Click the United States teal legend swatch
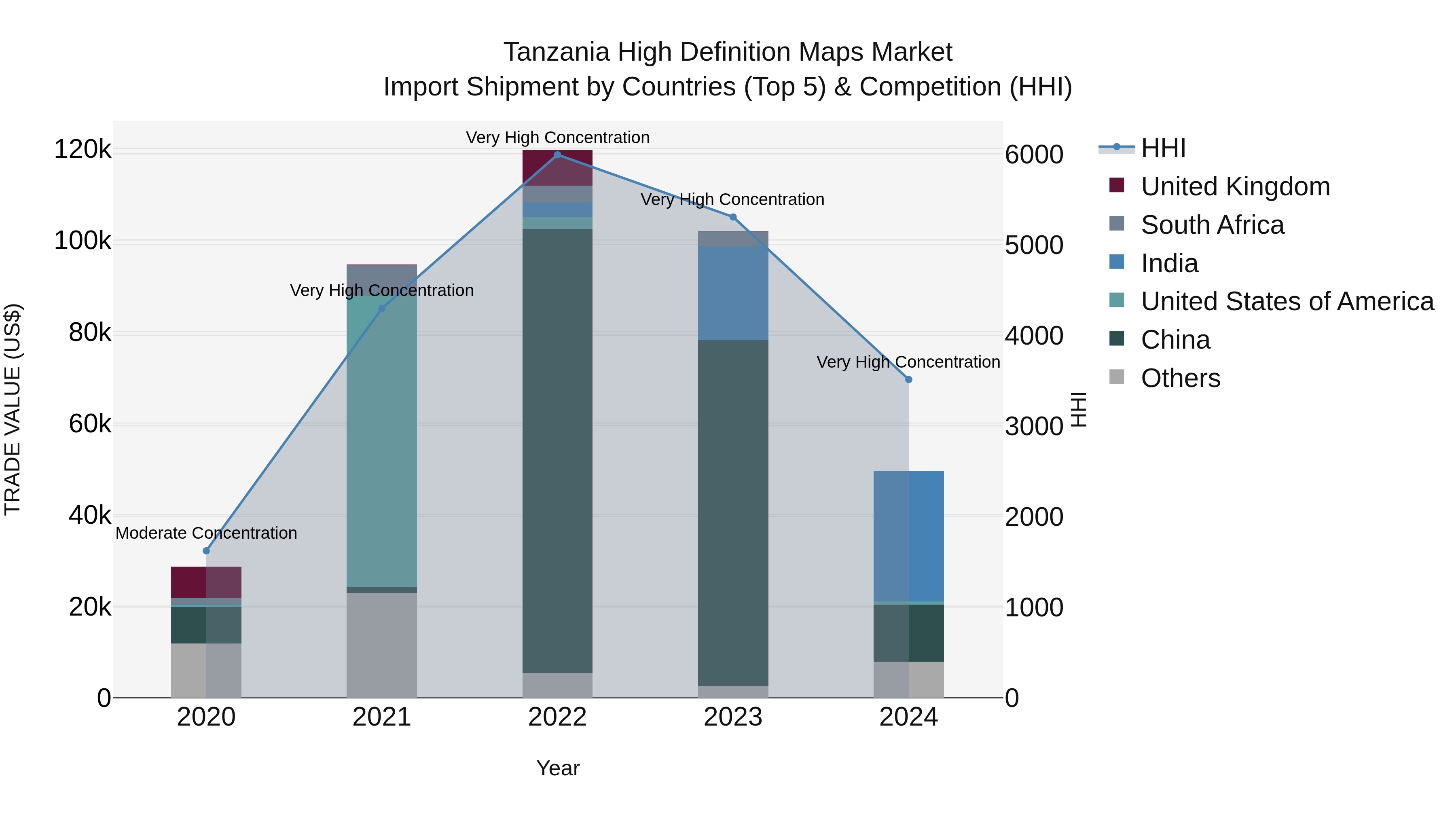This screenshot has height=819, width=1456. point(1116,300)
